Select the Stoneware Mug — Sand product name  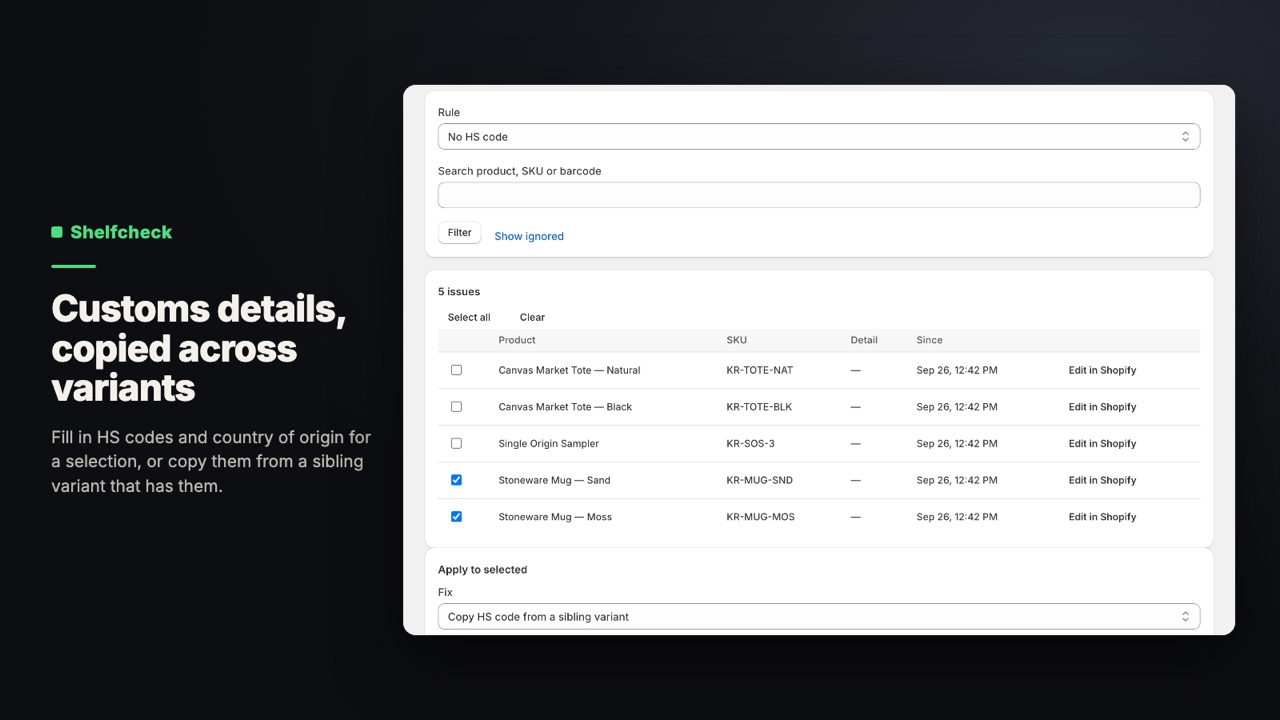554,480
